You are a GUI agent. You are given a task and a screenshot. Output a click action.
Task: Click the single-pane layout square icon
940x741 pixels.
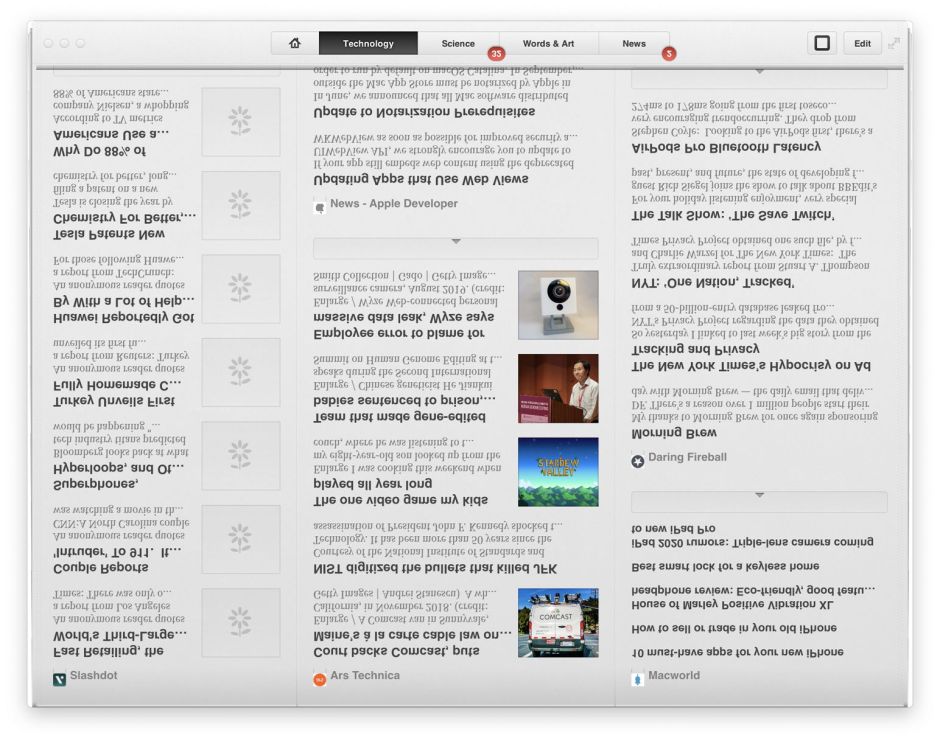(822, 43)
